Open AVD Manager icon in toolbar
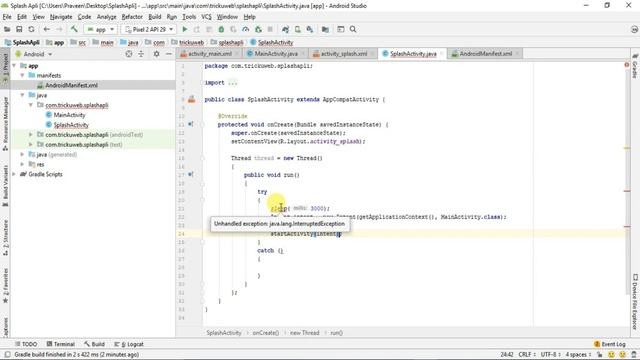640x360 pixels. point(298,29)
